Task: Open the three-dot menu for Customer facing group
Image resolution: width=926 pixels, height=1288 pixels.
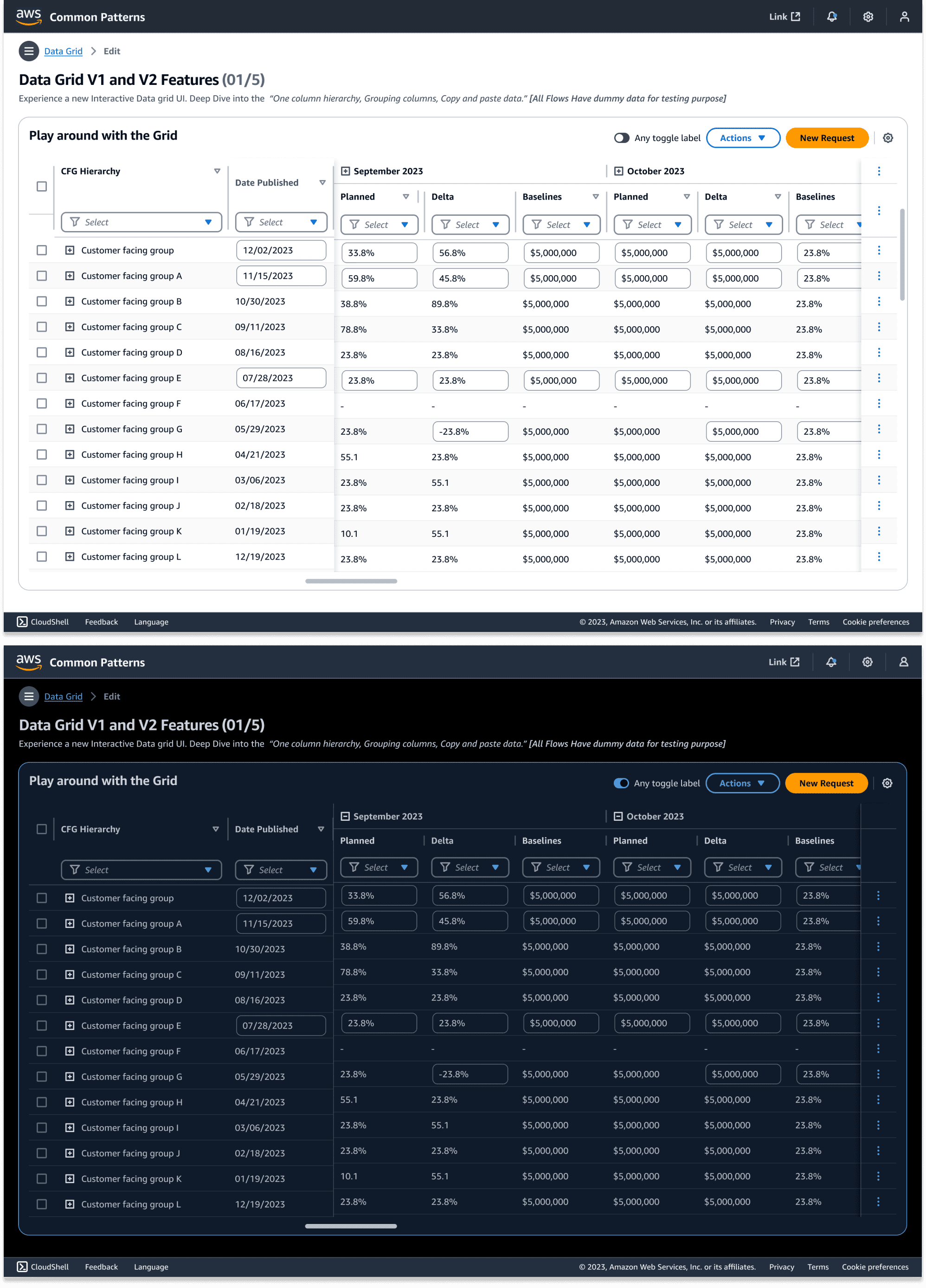Action: (879, 250)
